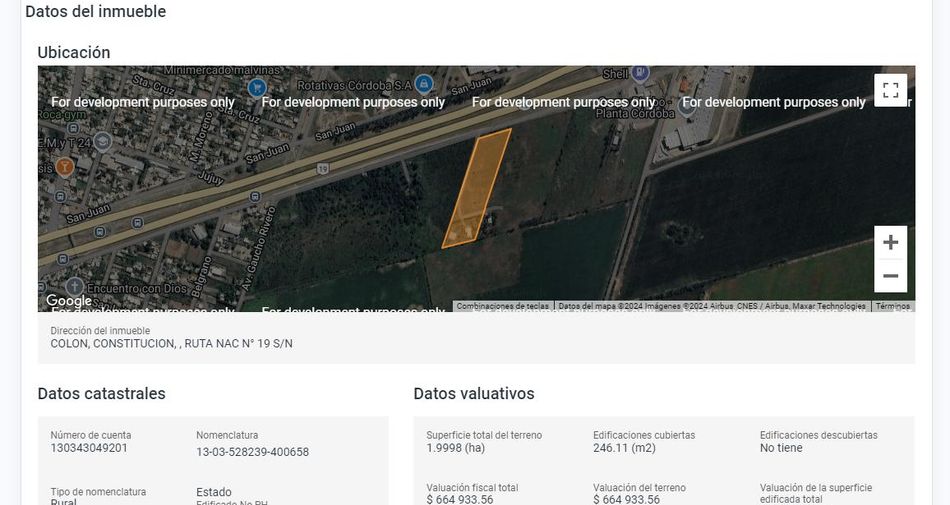
Task: Select the Shell gas station marker
Action: pyautogui.click(x=640, y=73)
